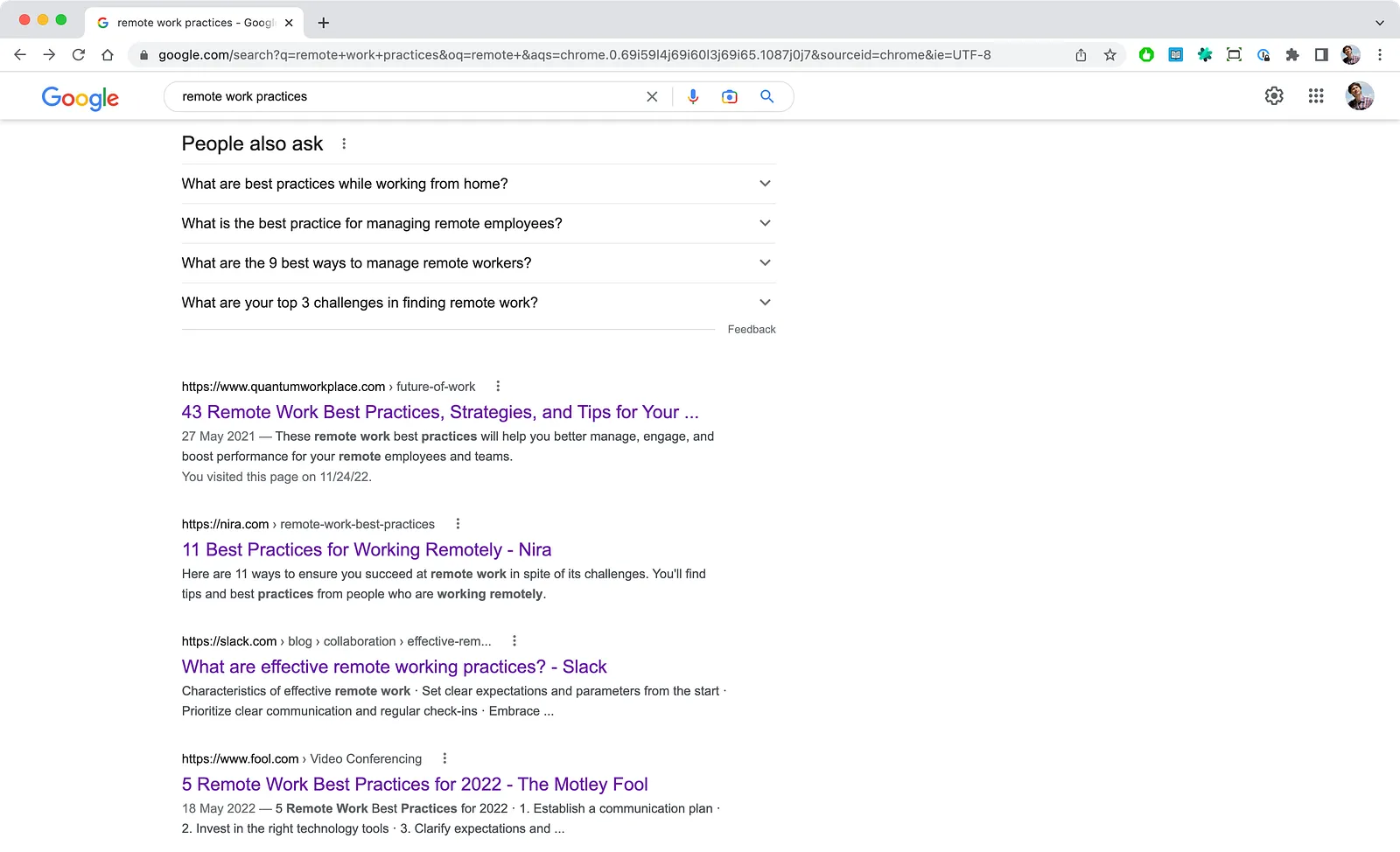Image resolution: width=1400 pixels, height=852 pixels.
Task: Search by image with camera icon
Action: (730, 97)
